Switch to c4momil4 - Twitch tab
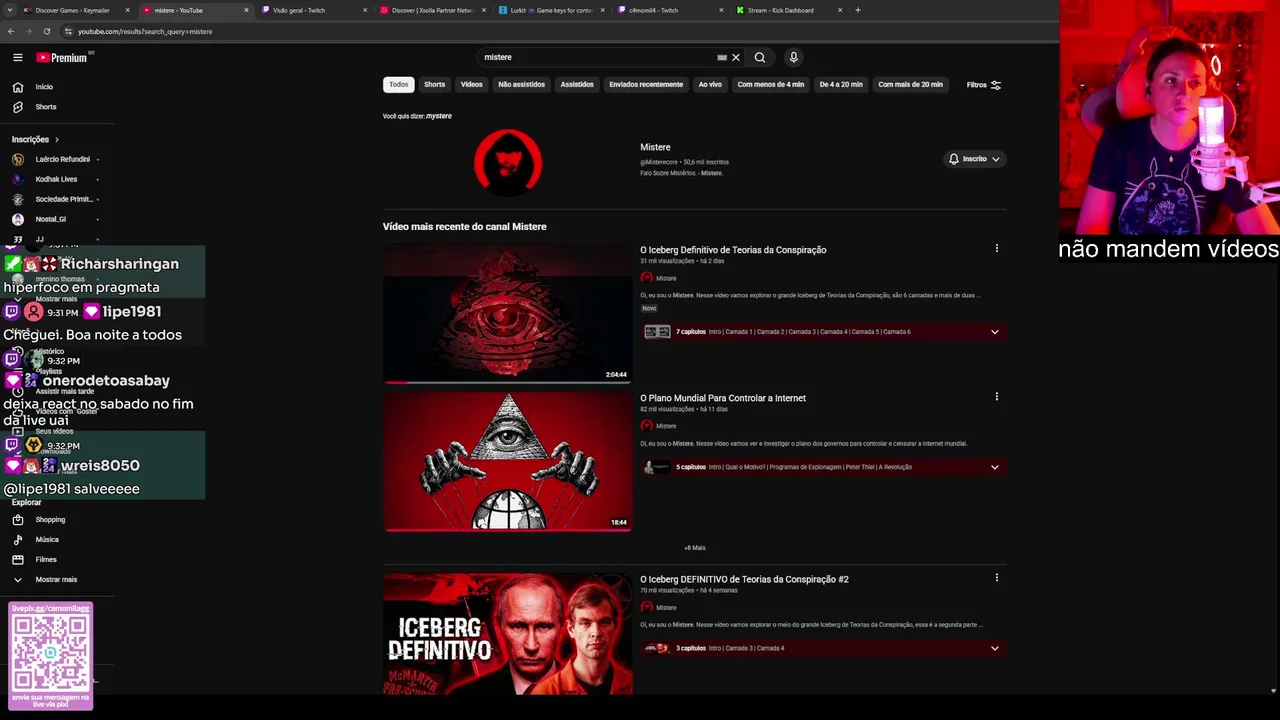 [670, 10]
